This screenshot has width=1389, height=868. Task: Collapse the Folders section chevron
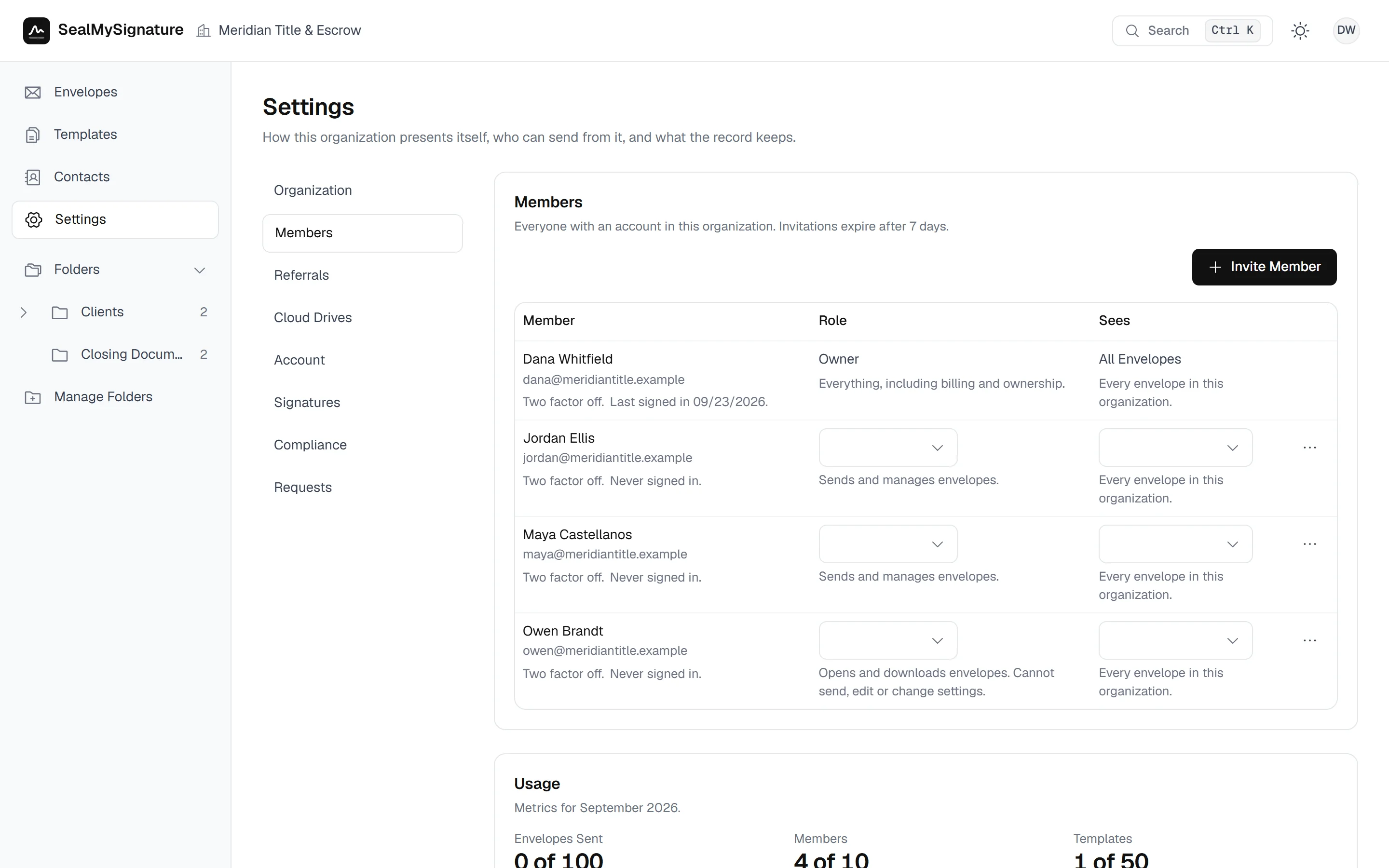tap(199, 270)
